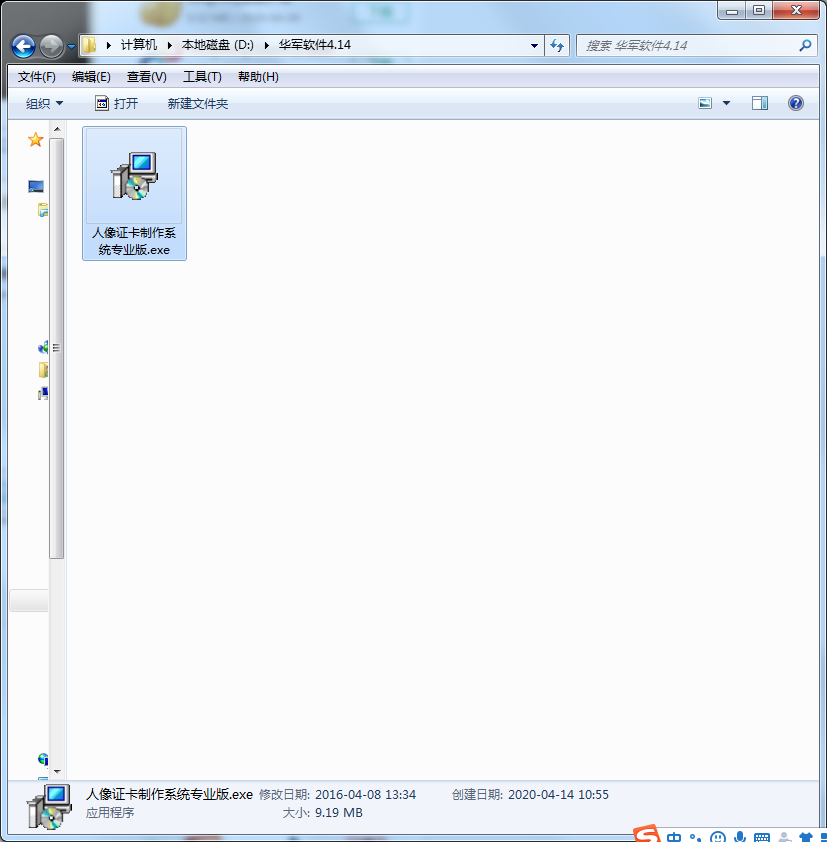Screen dimensions: 827x842
Task: Select 计算机 in the address breadcrumb
Action: click(x=139, y=45)
